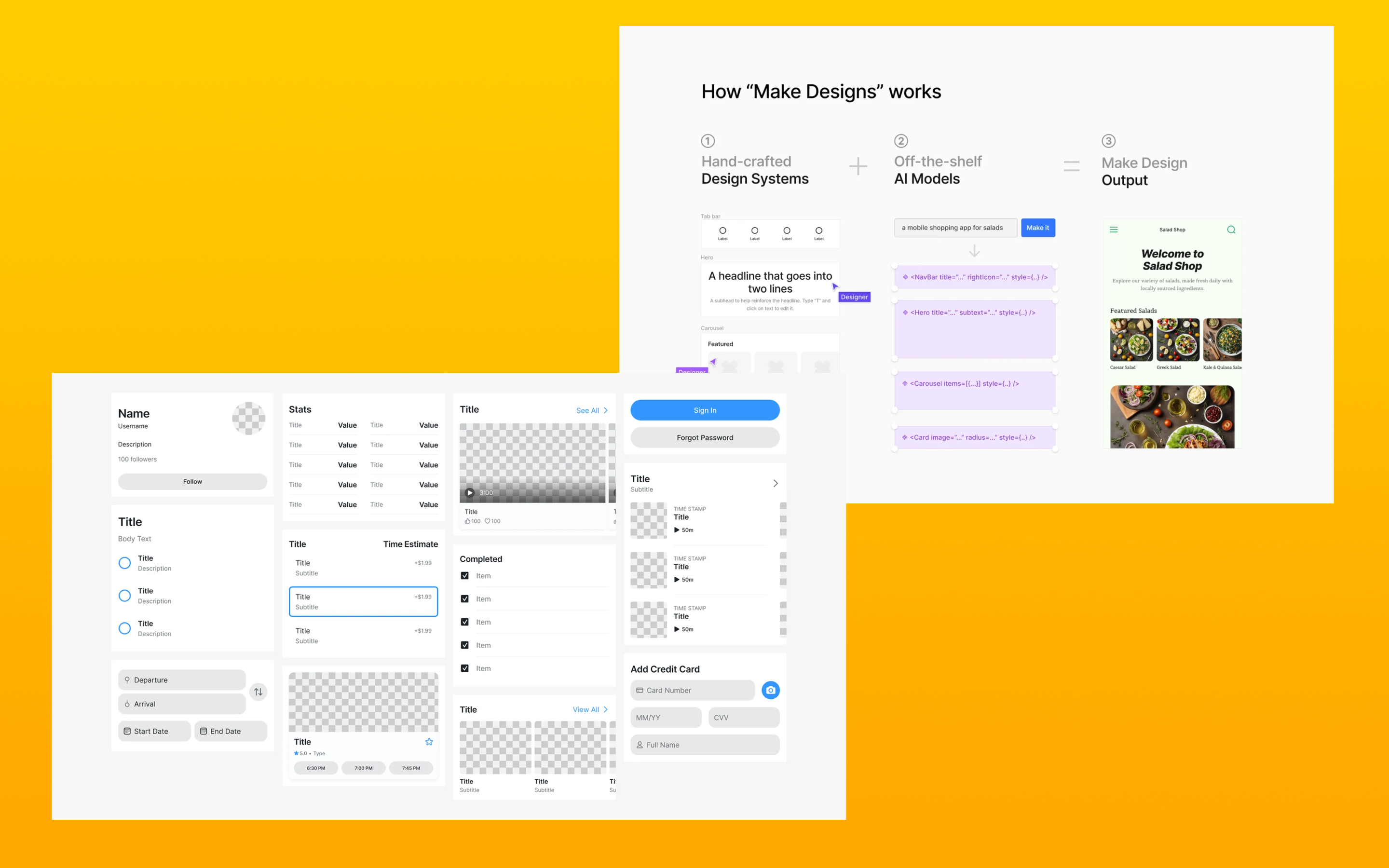
Task: Click the heart icon under the video title
Action: (x=487, y=521)
